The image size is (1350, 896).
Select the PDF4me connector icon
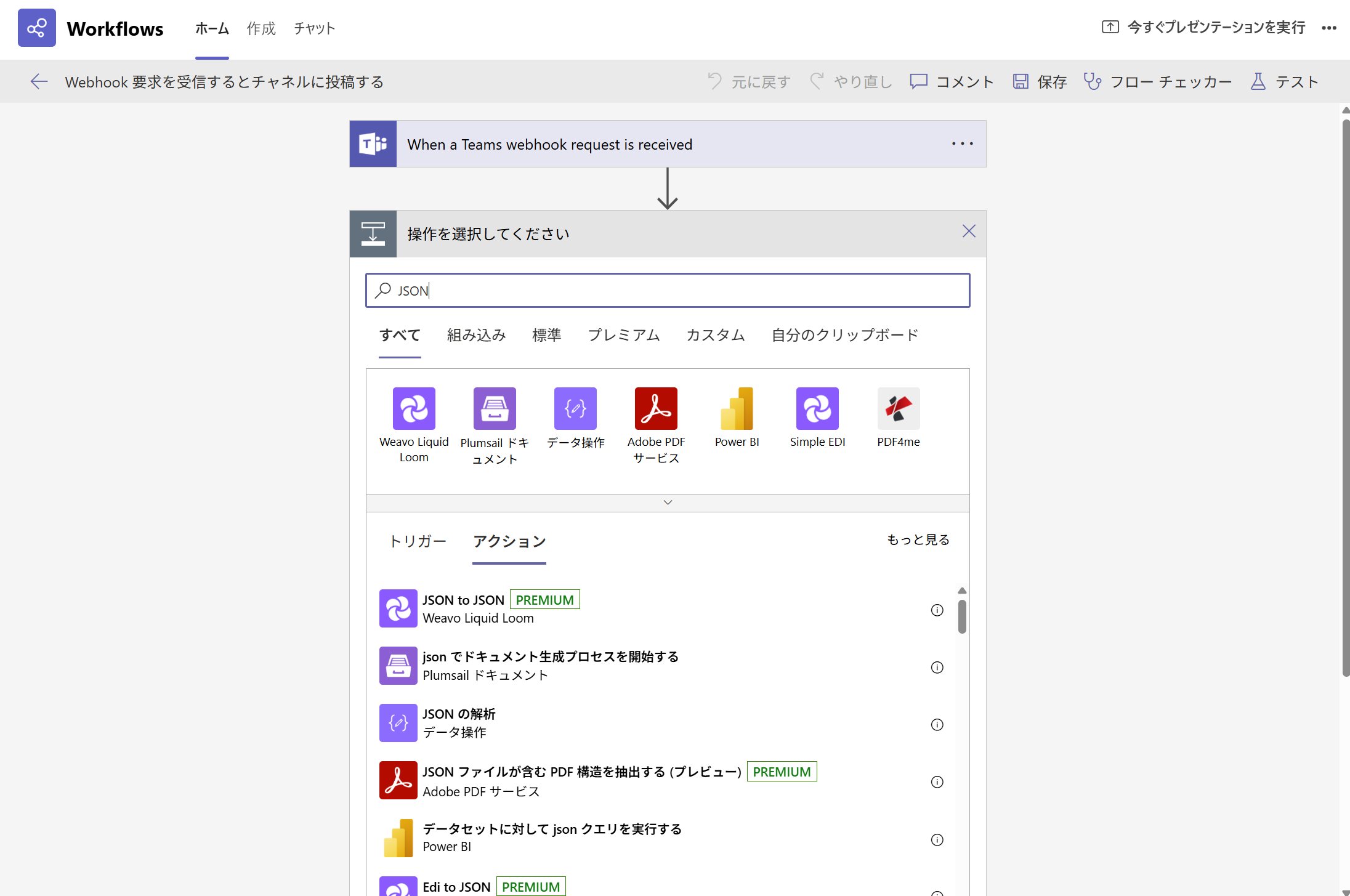pyautogui.click(x=899, y=408)
